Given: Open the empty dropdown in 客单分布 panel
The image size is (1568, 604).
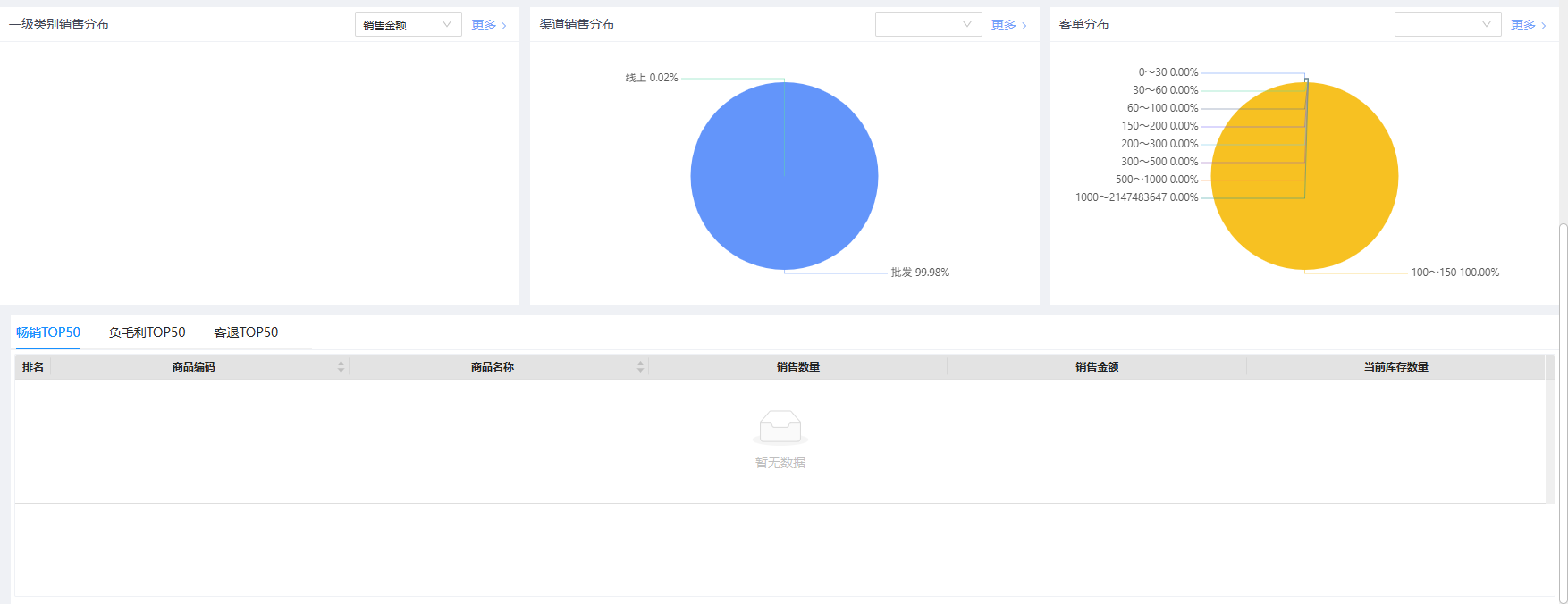Looking at the screenshot, I should click(x=1447, y=24).
